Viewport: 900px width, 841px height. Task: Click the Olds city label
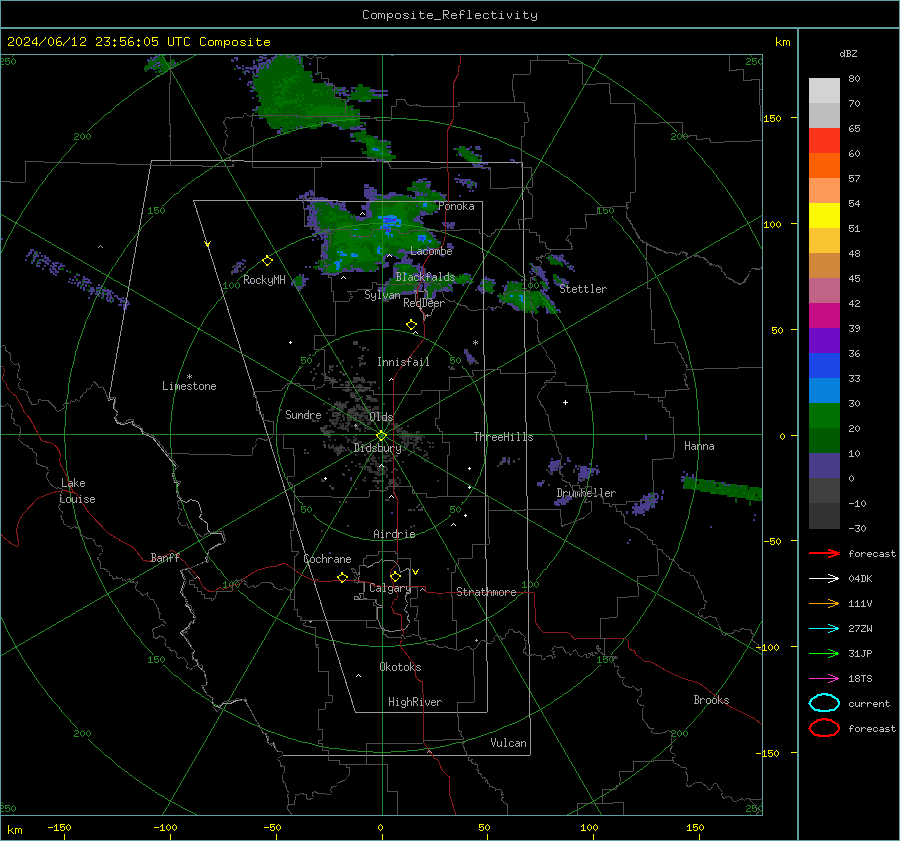(x=381, y=417)
